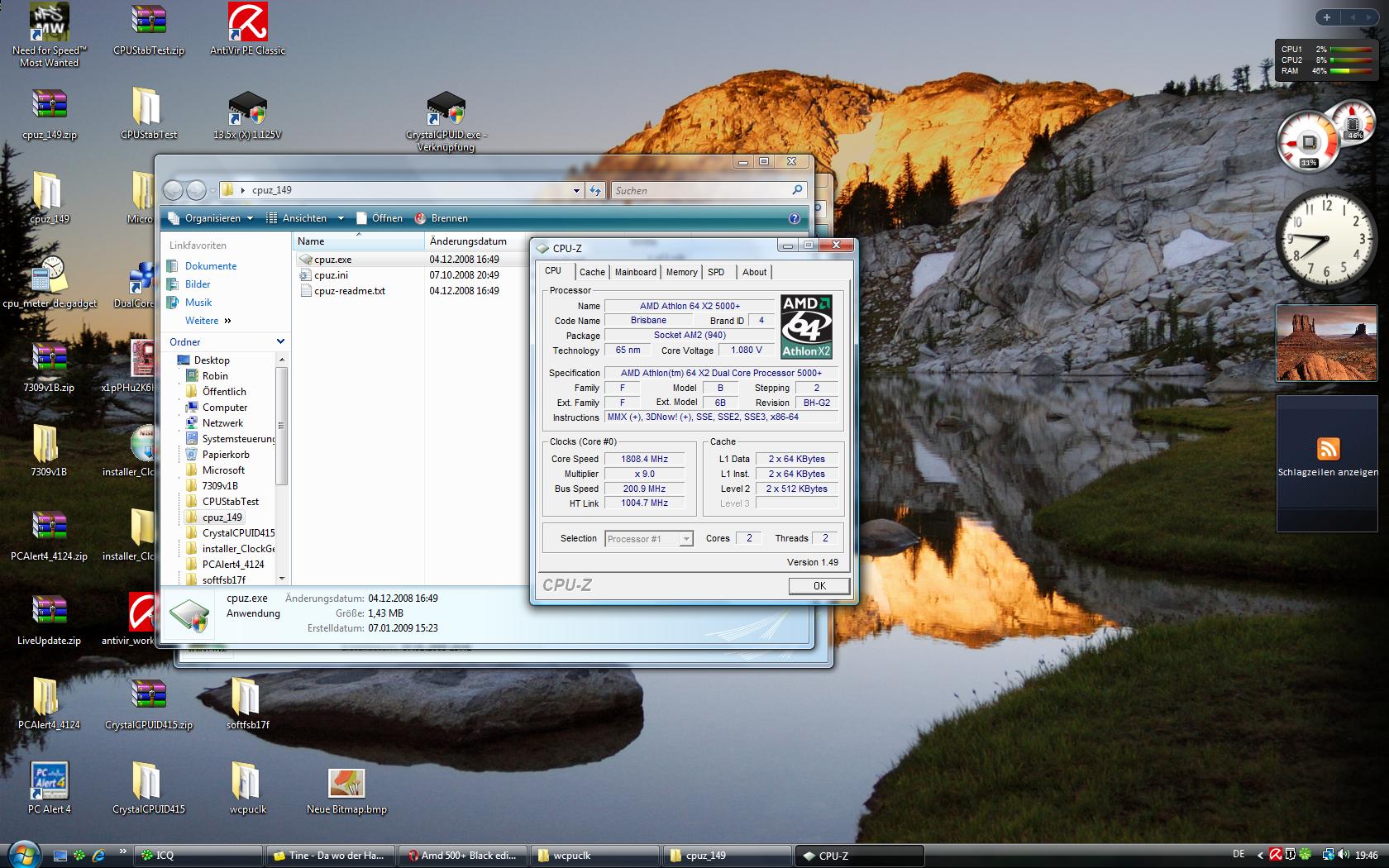
Task: Collapse the Ordner folder tree pane
Action: (280, 341)
